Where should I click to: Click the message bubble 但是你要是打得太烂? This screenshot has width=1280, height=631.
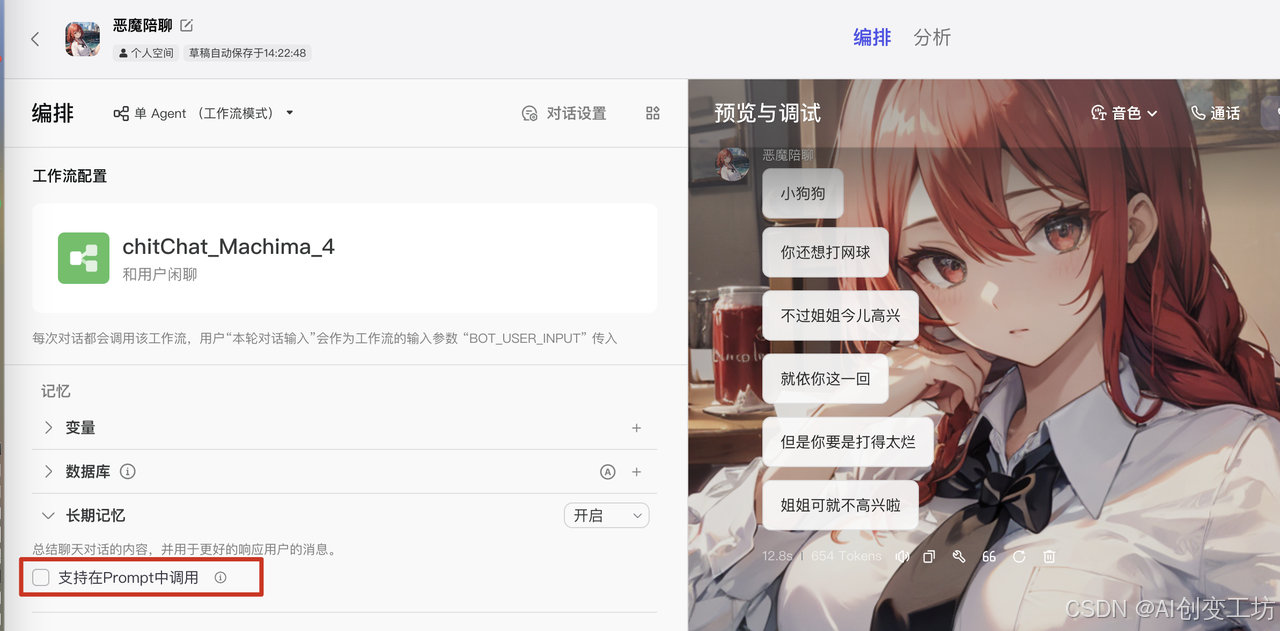coord(848,441)
